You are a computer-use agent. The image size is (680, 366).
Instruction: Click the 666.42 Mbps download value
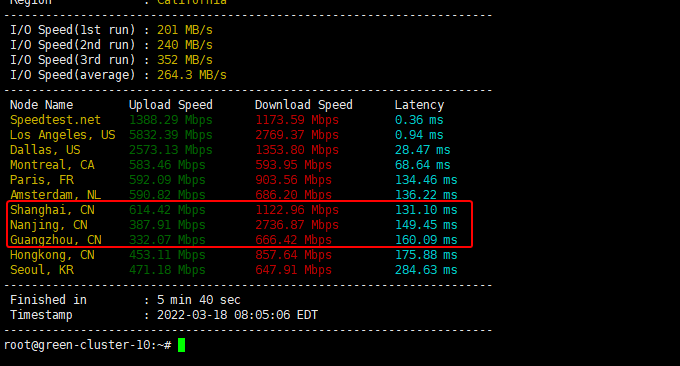tap(294, 240)
